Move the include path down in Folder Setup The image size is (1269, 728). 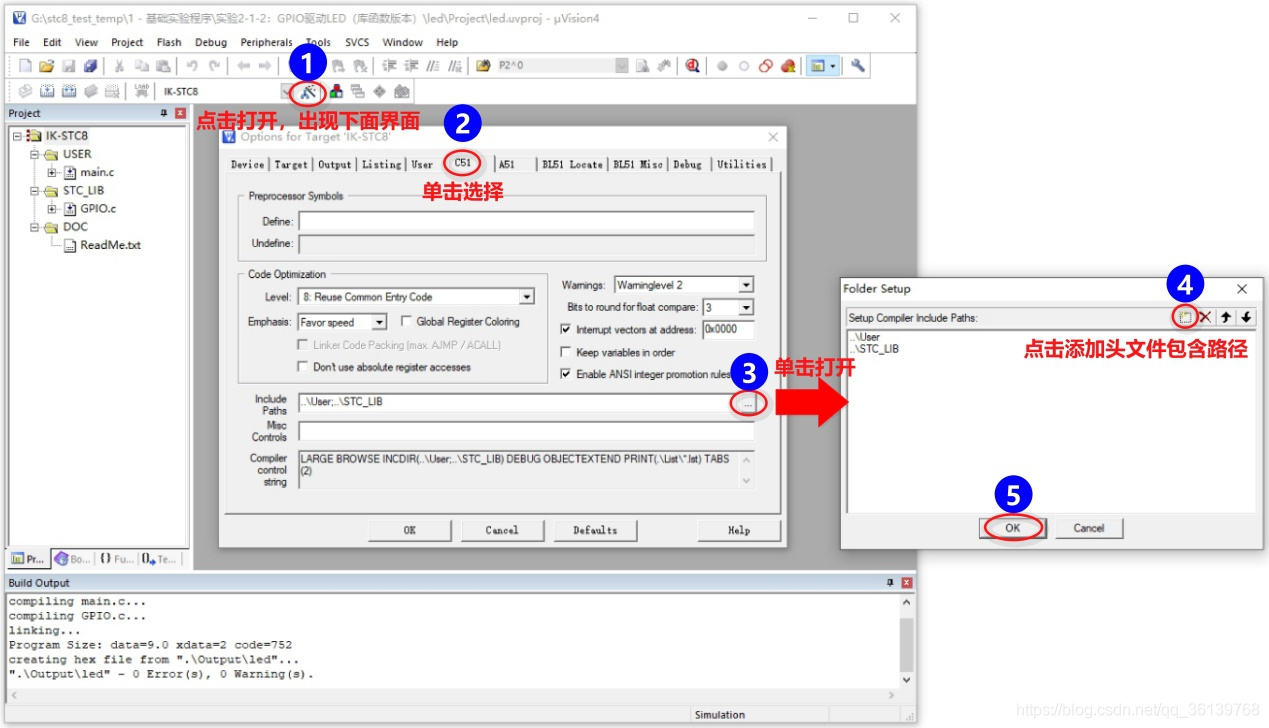[1245, 317]
